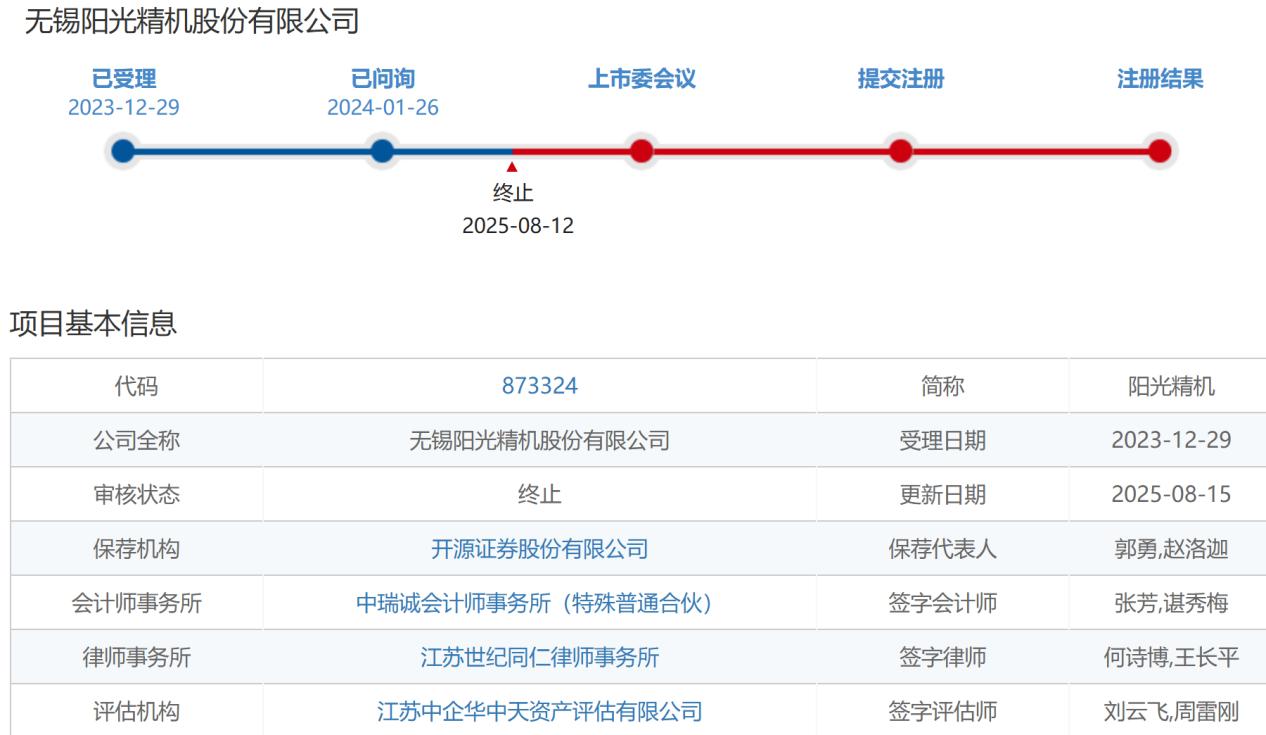1266x735 pixels.
Task: Select the blue timeline dot under 已问询
Action: [382, 151]
